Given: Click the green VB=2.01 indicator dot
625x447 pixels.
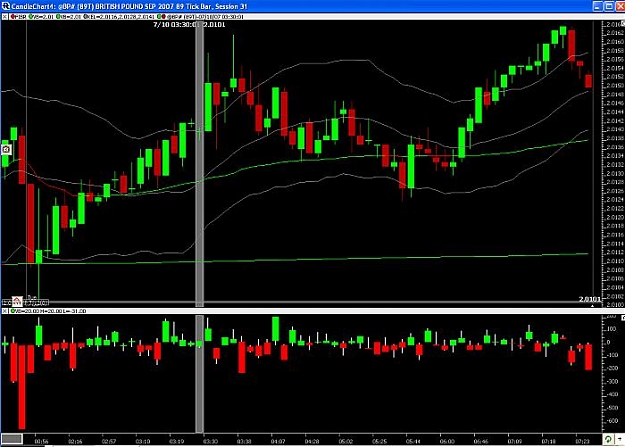Looking at the screenshot, I should [x=31, y=17].
